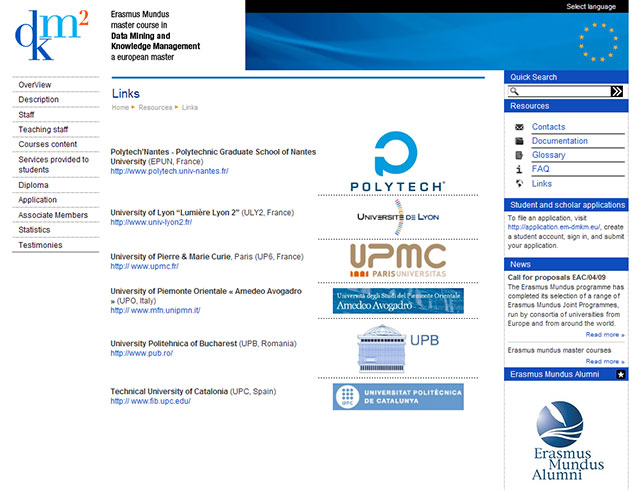Click the Technical University of Catalonia title
The width and height of the screenshot is (635, 490).
click(x=169, y=392)
